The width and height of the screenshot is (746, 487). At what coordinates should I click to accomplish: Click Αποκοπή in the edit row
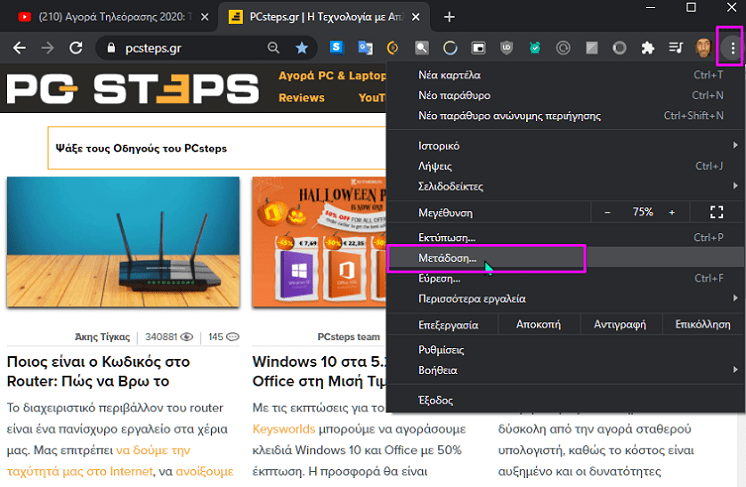tap(539, 324)
